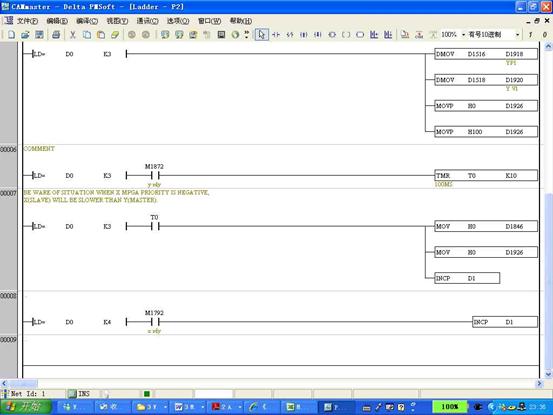
Task: Click the Save toolbar icon
Action: [x=39, y=35]
